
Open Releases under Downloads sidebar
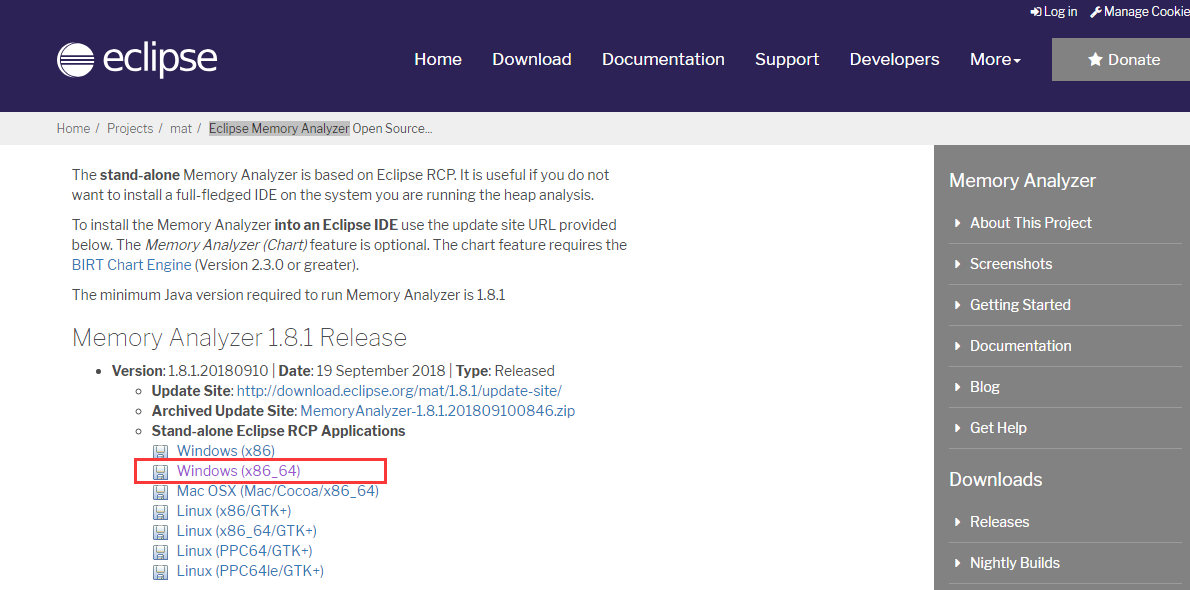[1000, 522]
